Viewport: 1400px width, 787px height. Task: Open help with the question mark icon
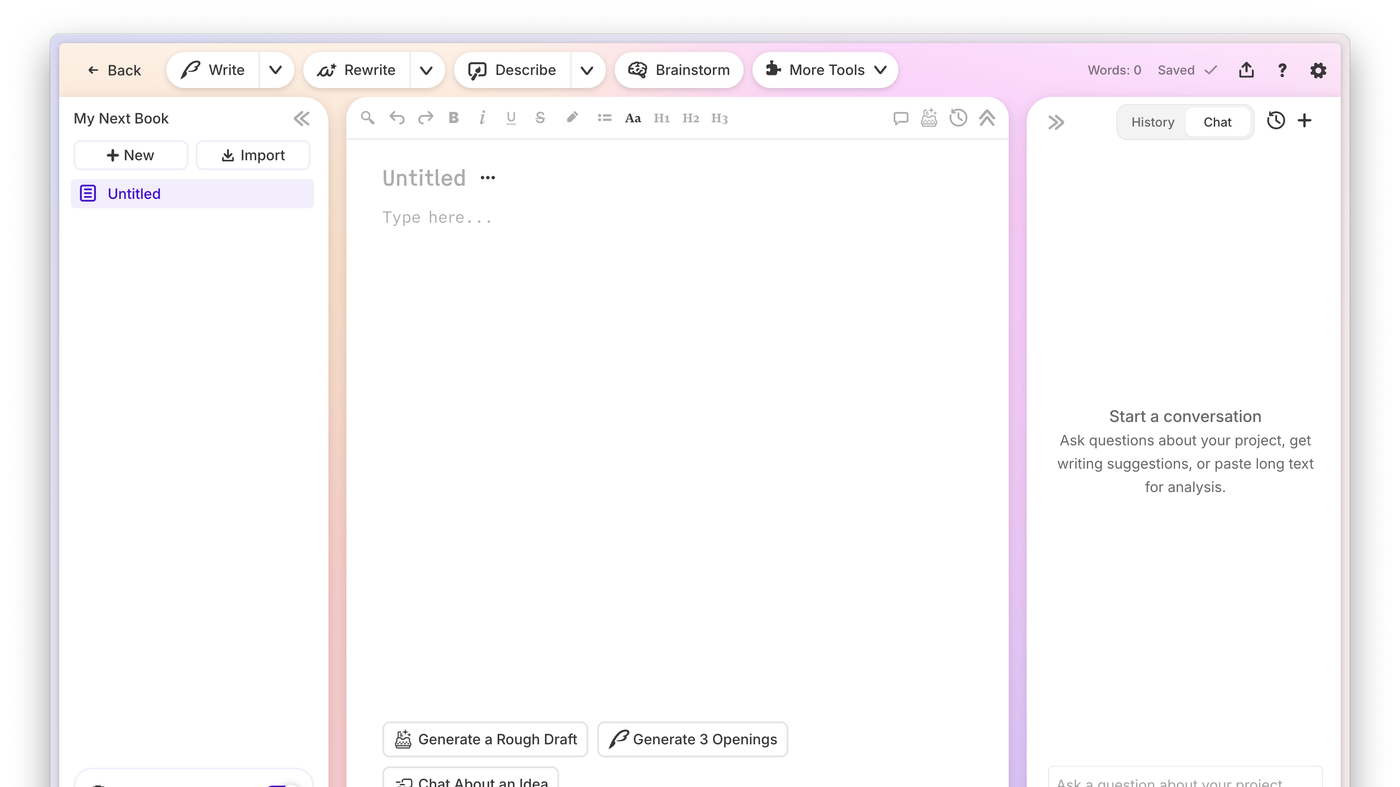point(1282,70)
